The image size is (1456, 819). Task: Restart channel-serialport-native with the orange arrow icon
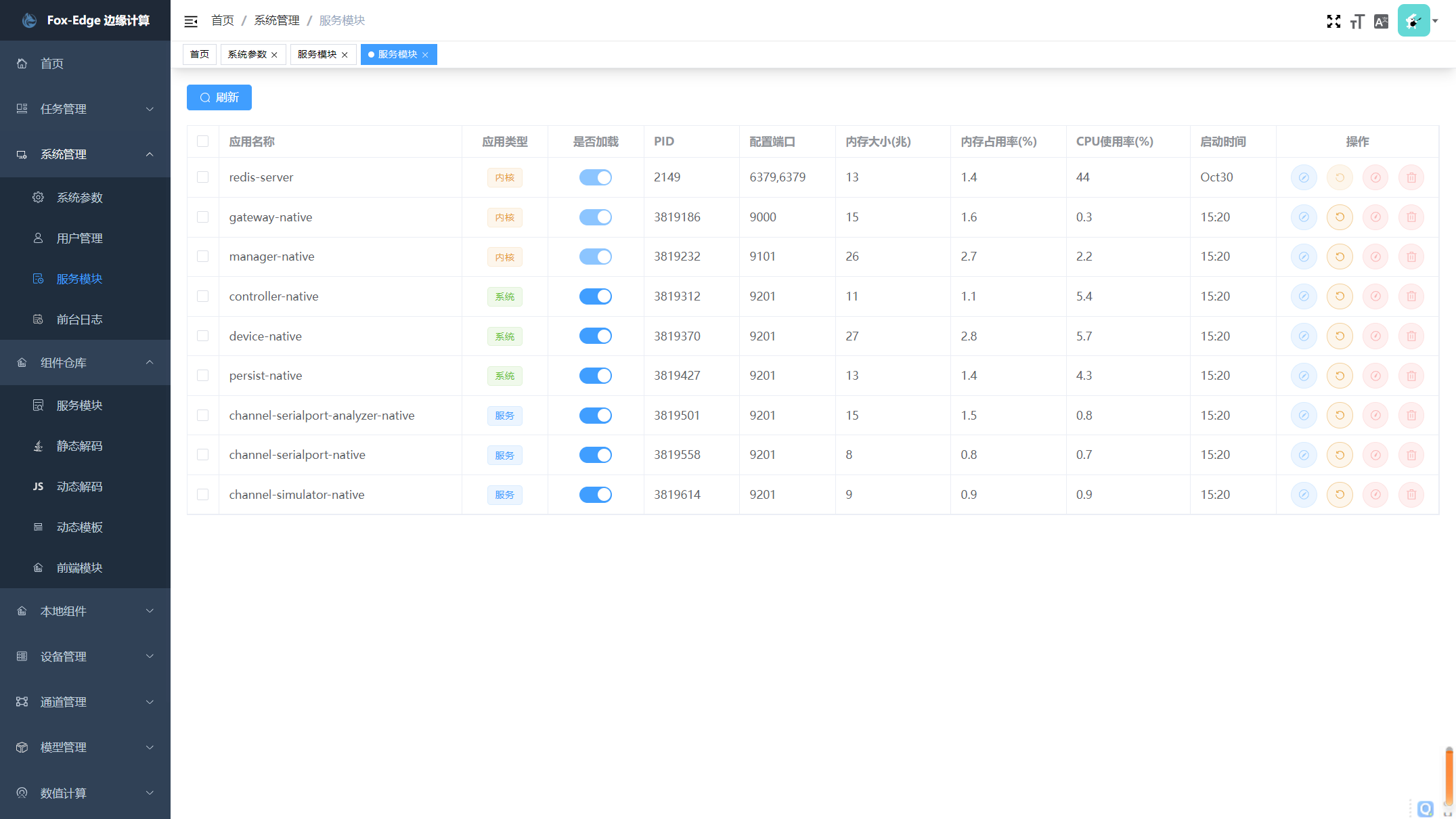pos(1340,455)
